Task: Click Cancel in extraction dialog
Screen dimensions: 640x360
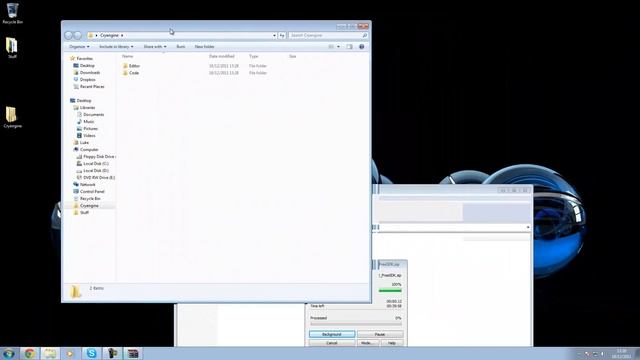Action: point(332,343)
